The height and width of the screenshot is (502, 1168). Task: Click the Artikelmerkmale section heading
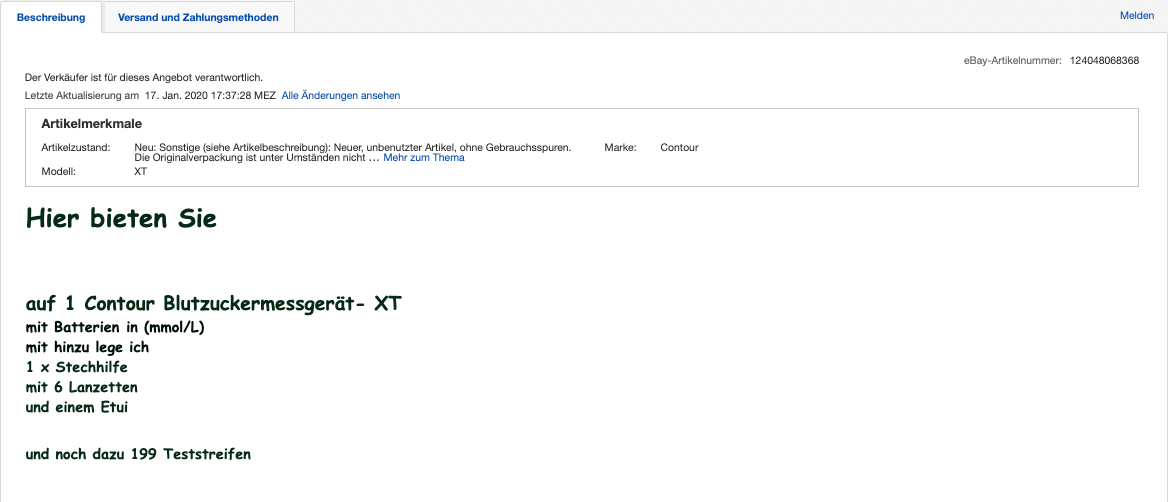tap(91, 124)
